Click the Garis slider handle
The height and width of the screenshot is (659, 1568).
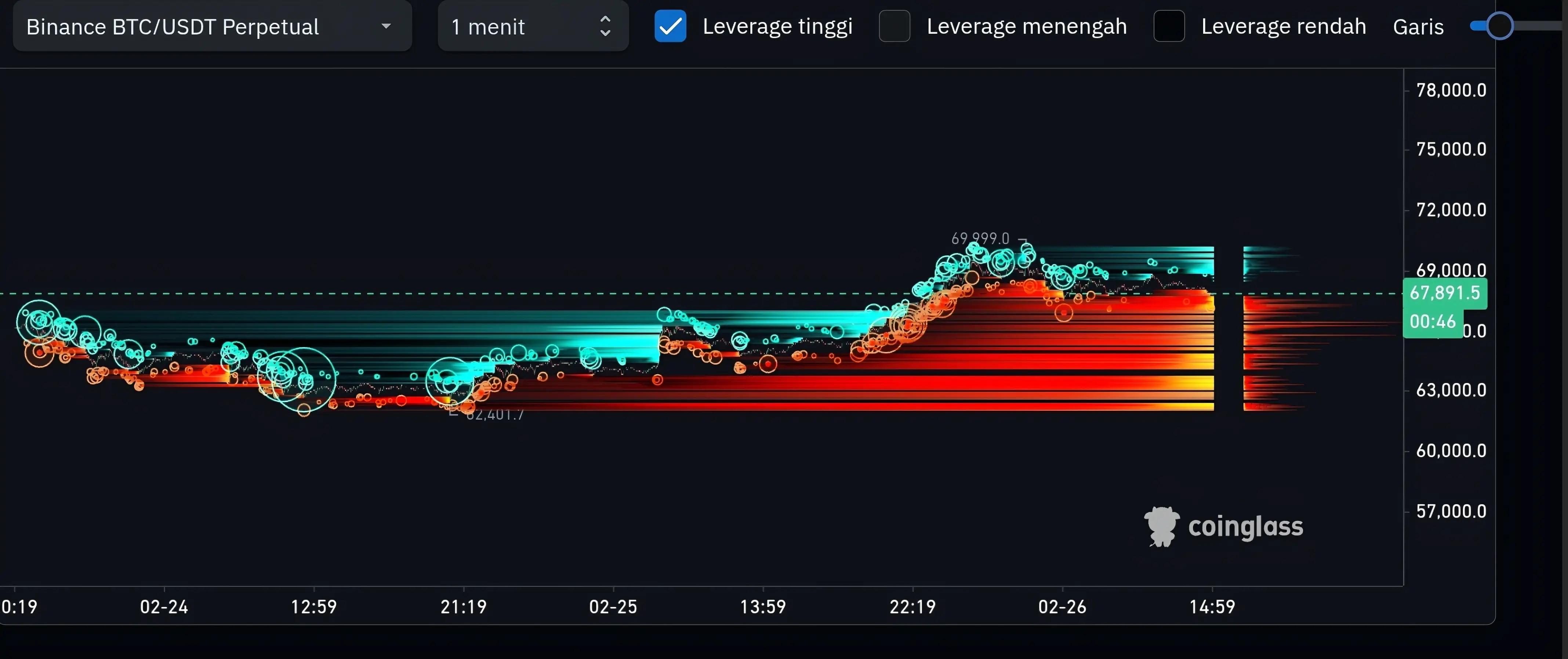1499,26
